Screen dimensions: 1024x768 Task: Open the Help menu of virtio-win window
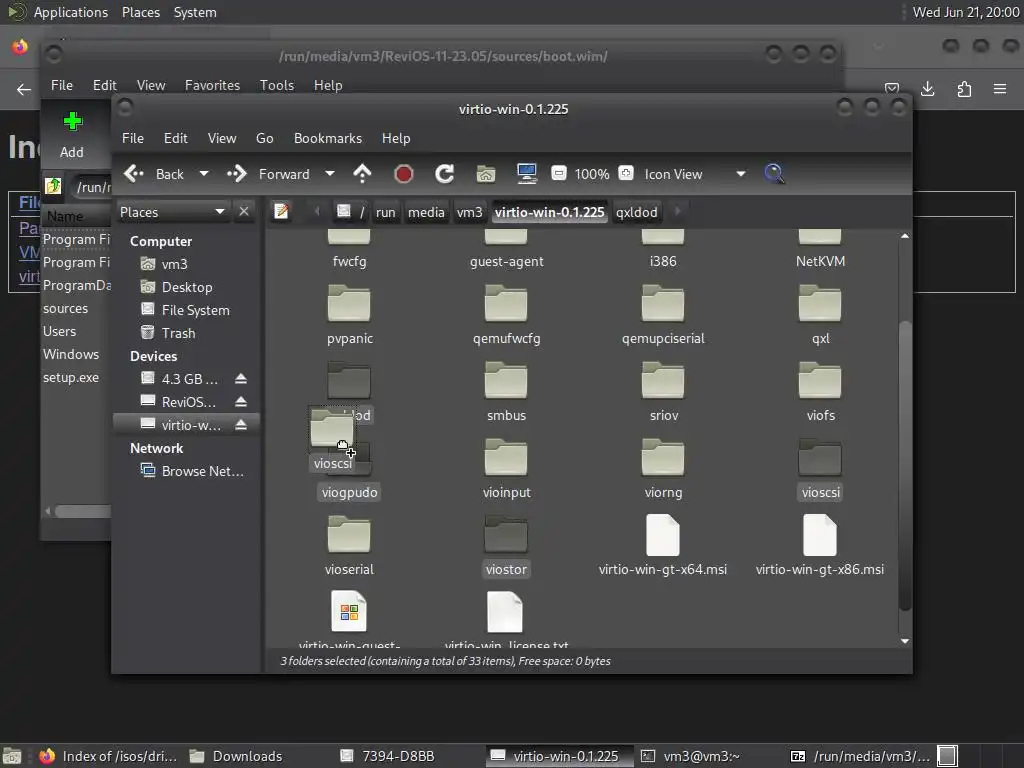point(396,138)
